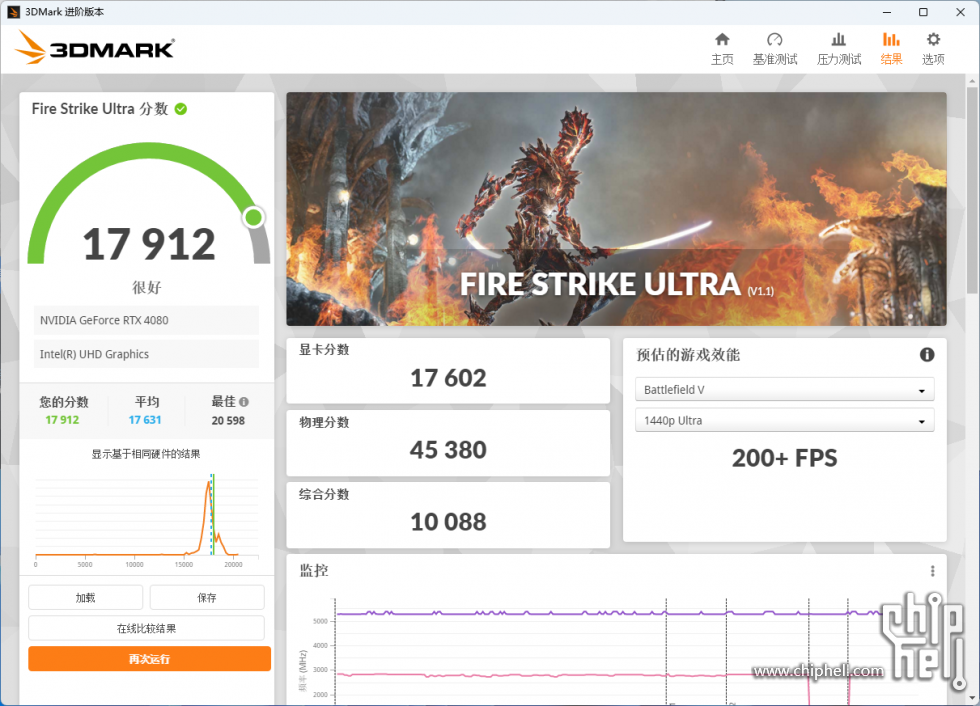Go to 基准测试 benchmark gauge icon

[774, 40]
